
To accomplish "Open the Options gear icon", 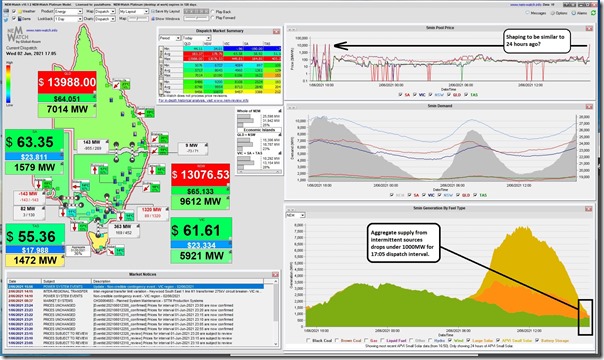I will point(553,13).
